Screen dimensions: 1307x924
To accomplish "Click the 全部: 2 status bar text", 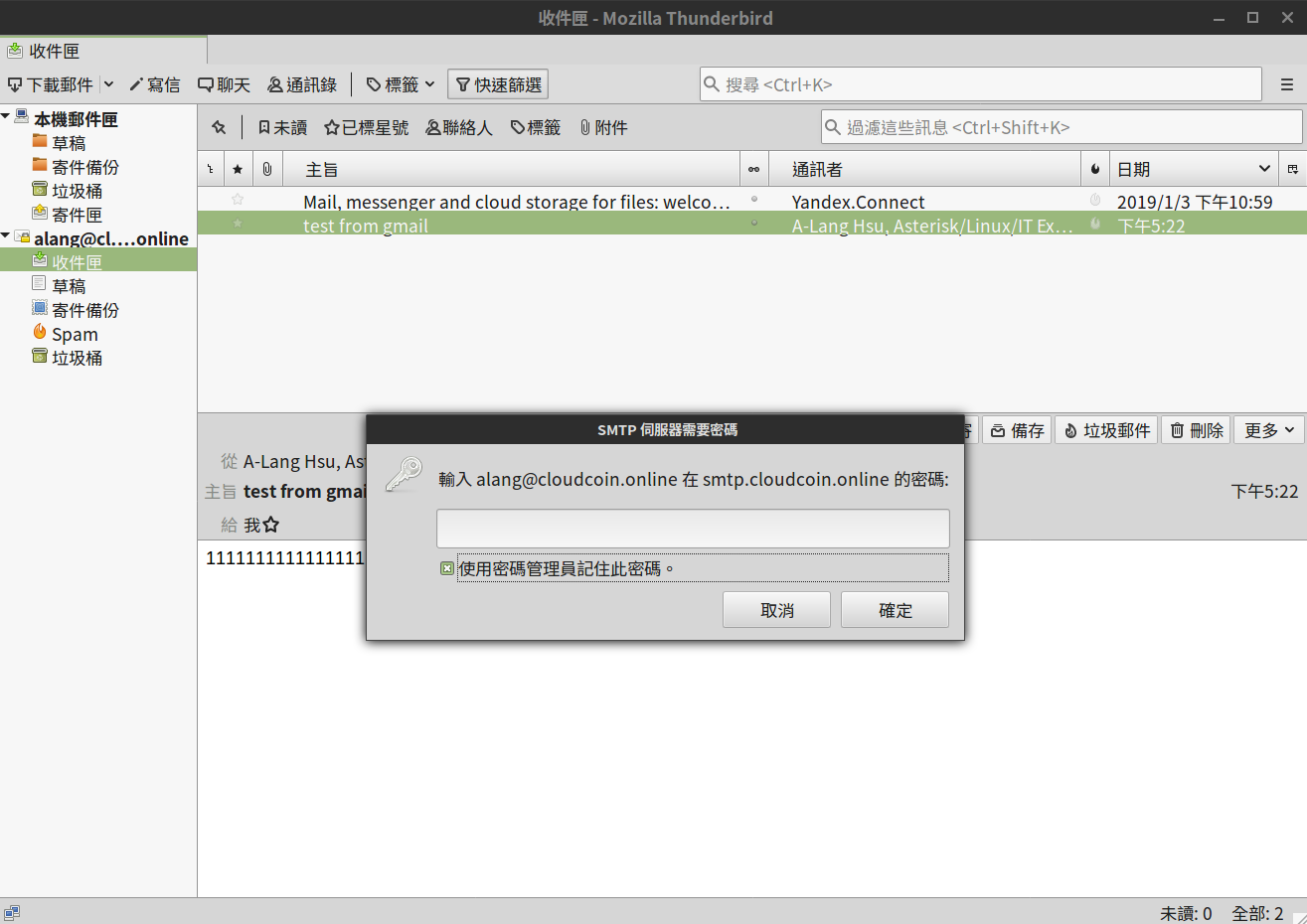I will click(x=1257, y=913).
